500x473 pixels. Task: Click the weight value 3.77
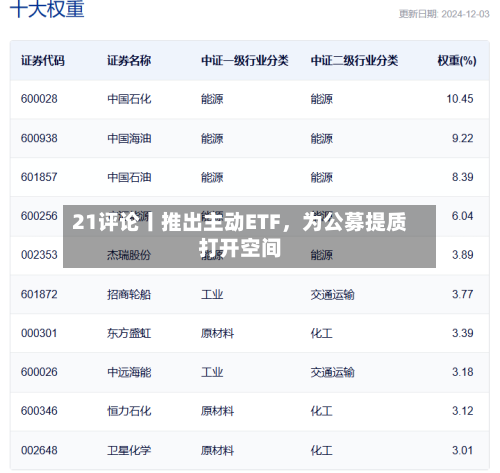(462, 294)
